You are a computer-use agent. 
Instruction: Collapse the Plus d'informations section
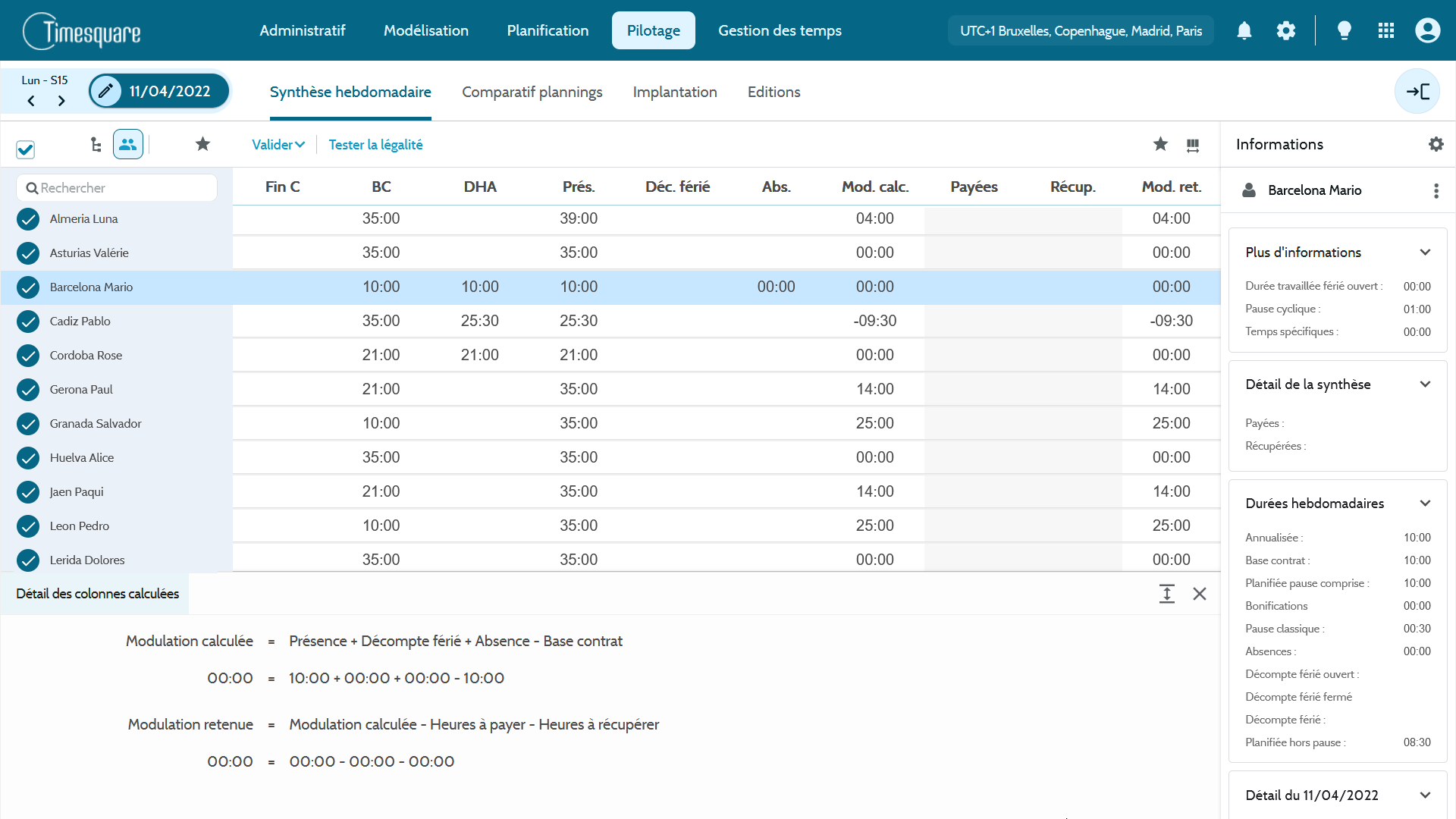[x=1425, y=253]
